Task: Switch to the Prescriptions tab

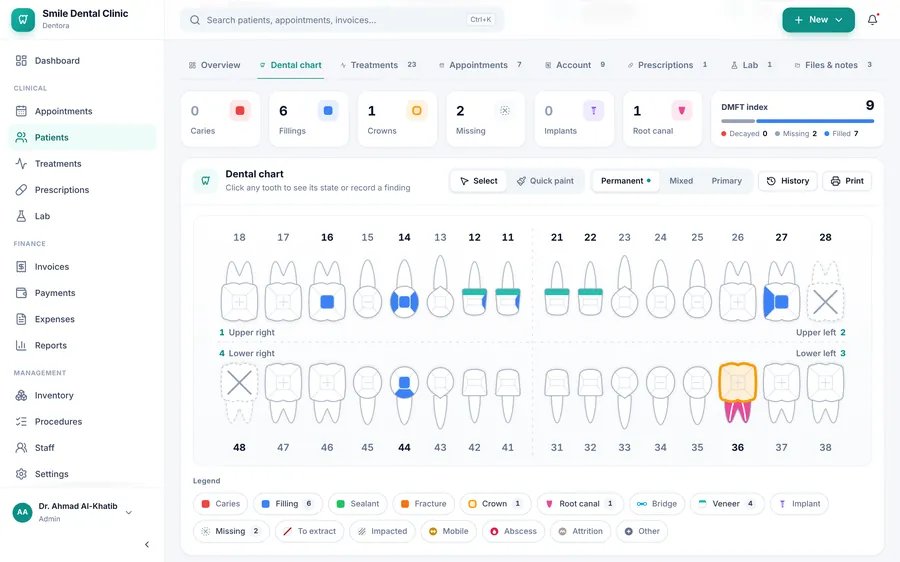Action: click(x=667, y=65)
